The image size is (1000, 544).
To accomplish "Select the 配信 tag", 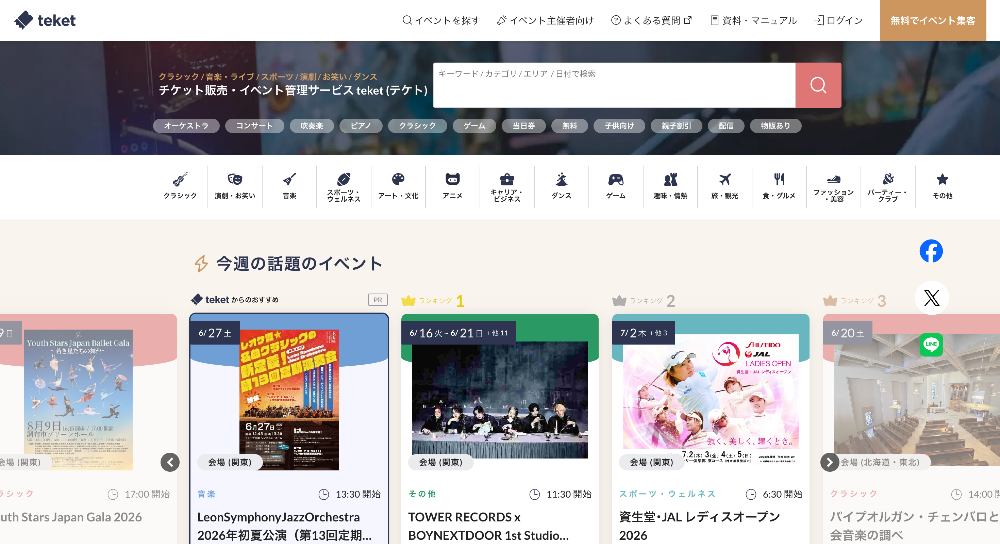I will click(726, 126).
